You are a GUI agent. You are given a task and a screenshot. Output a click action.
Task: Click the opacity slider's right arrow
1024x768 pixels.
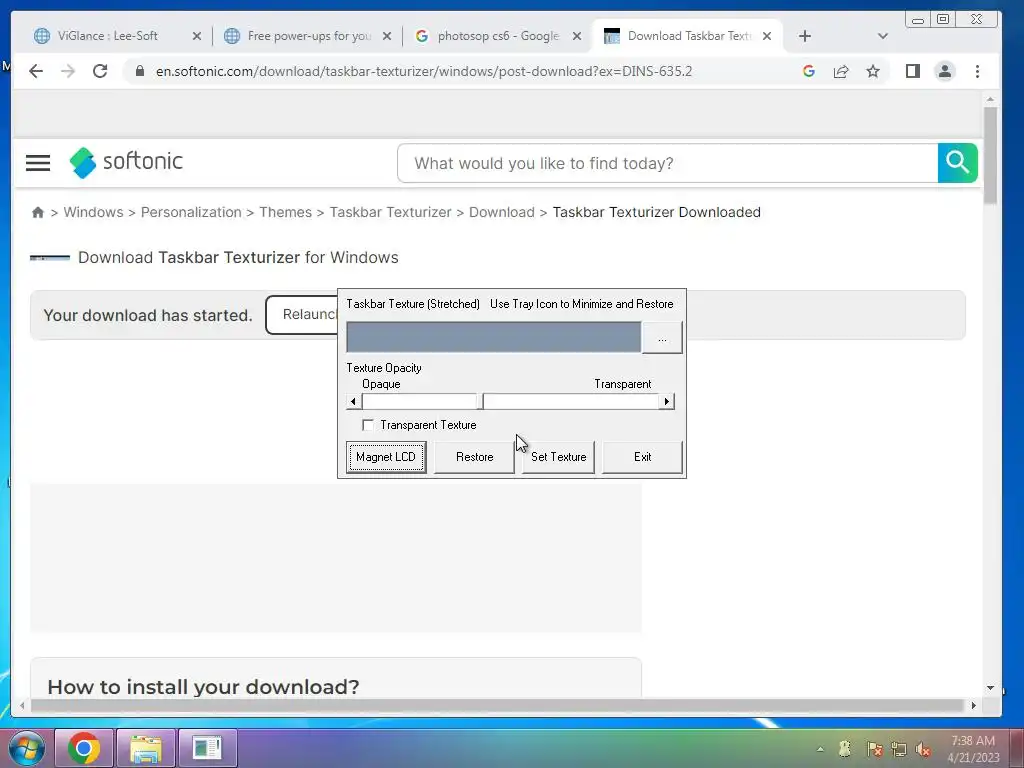(666, 401)
